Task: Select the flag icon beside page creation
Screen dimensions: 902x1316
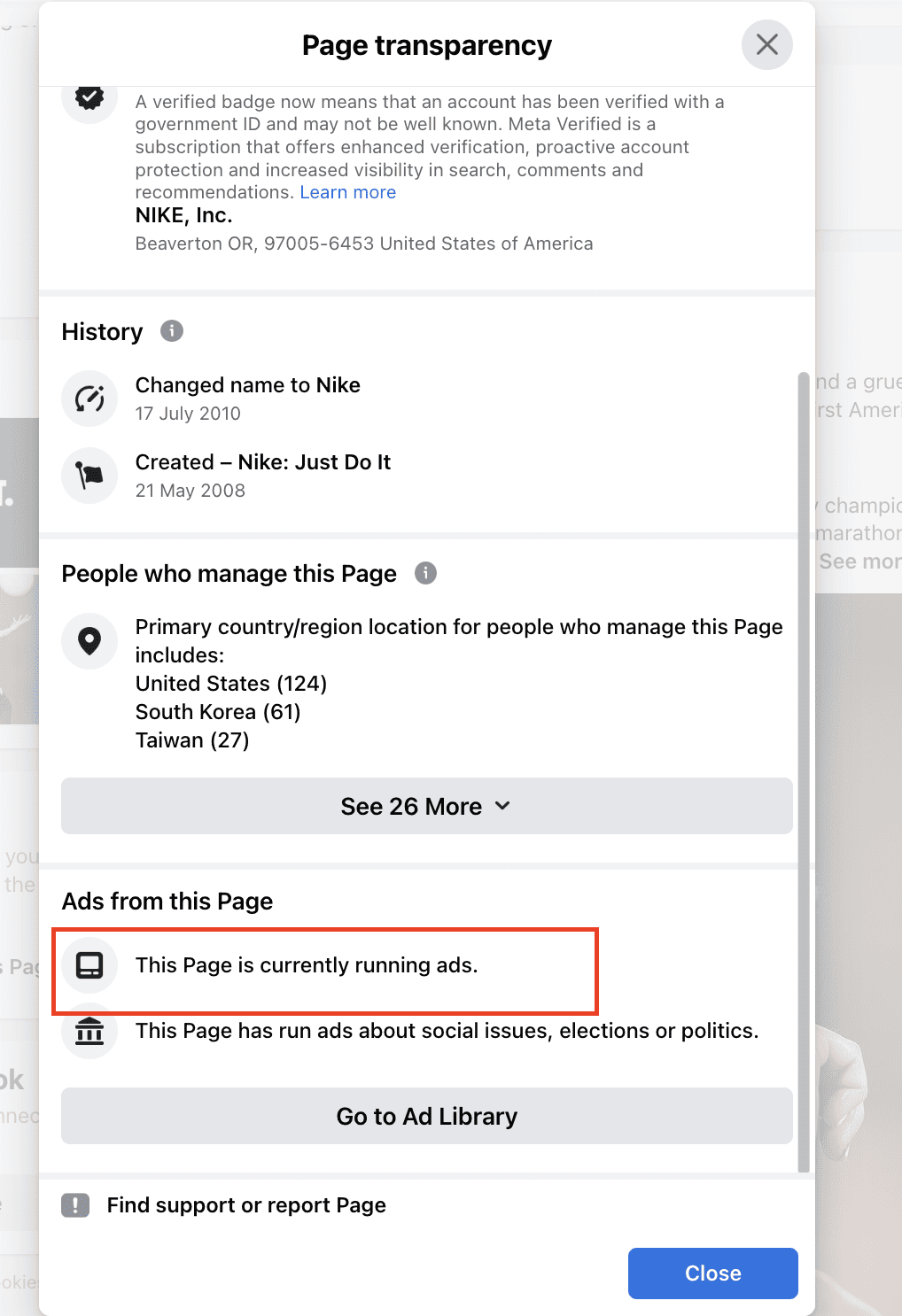Action: coord(89,476)
